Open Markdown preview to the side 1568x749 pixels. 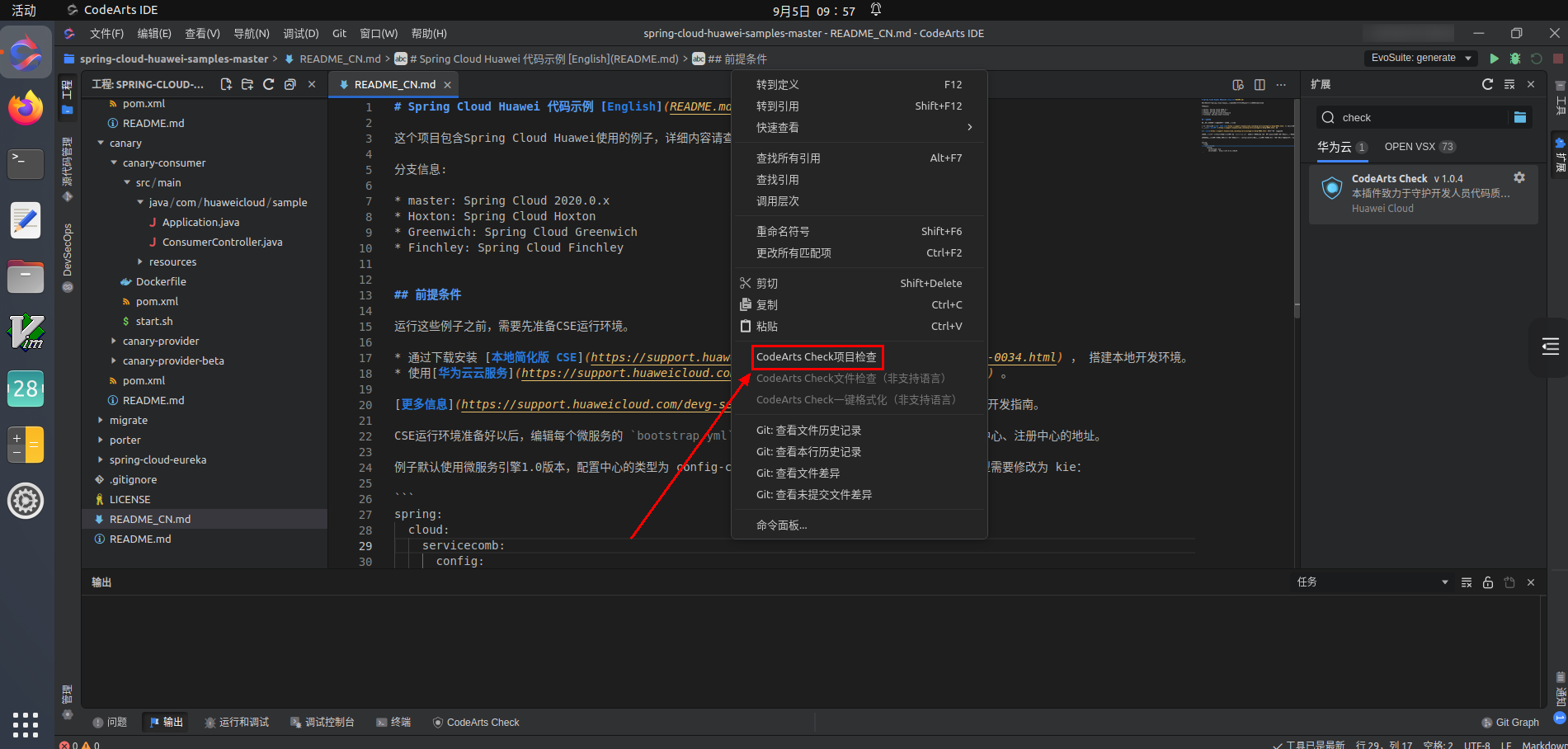click(1238, 85)
